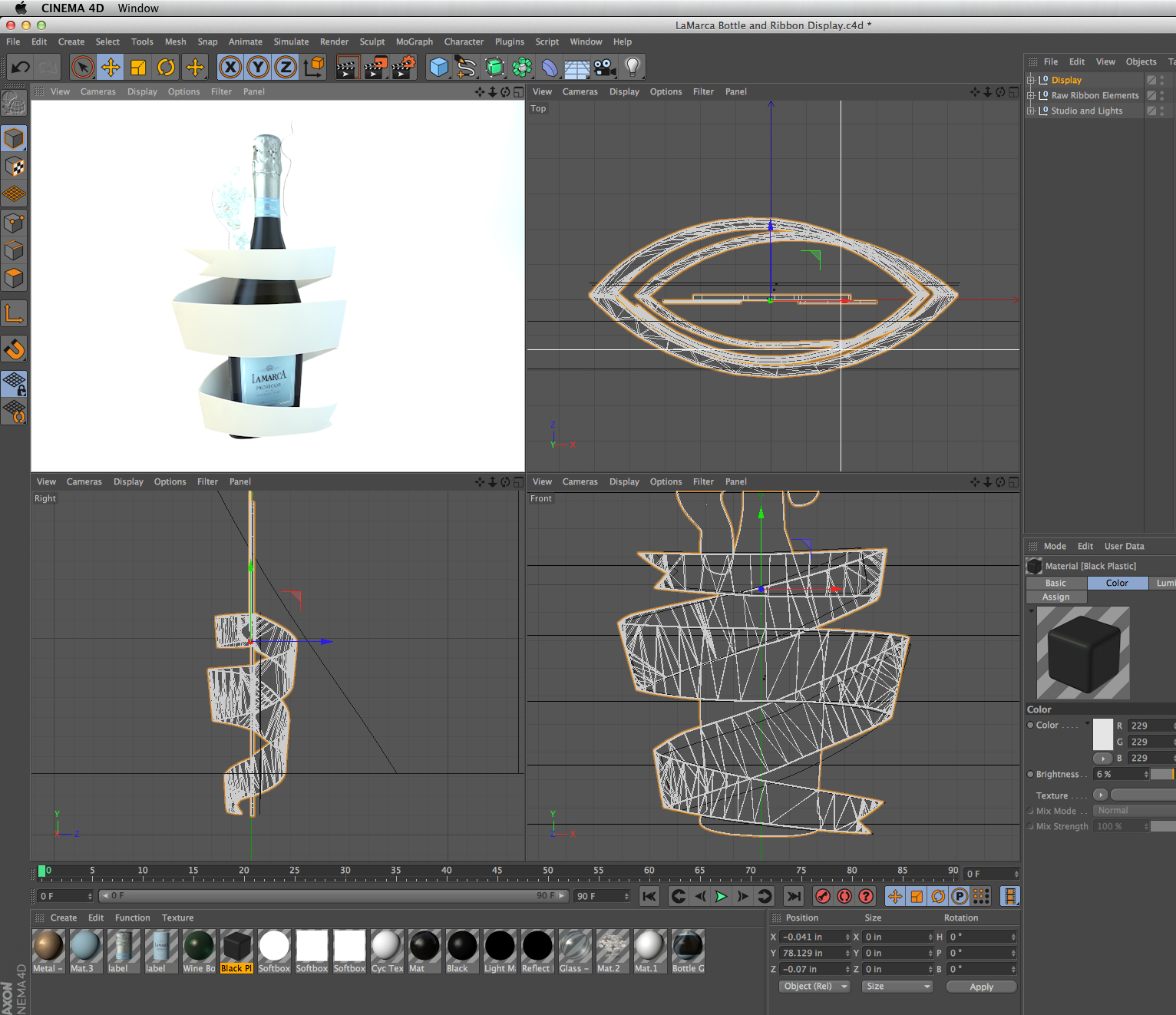
Task: Toggle Z axis lock
Action: tap(286, 68)
